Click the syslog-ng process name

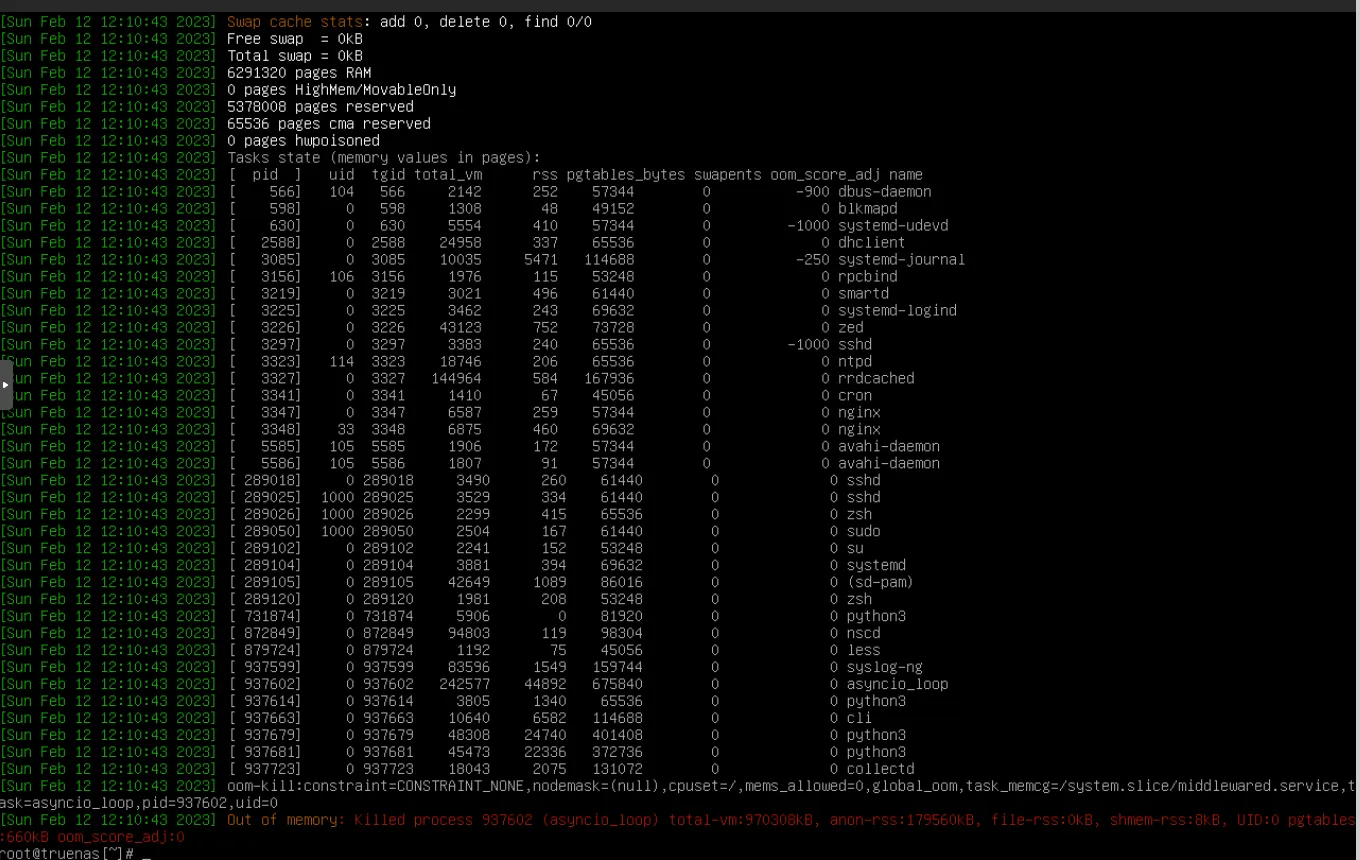click(x=884, y=667)
